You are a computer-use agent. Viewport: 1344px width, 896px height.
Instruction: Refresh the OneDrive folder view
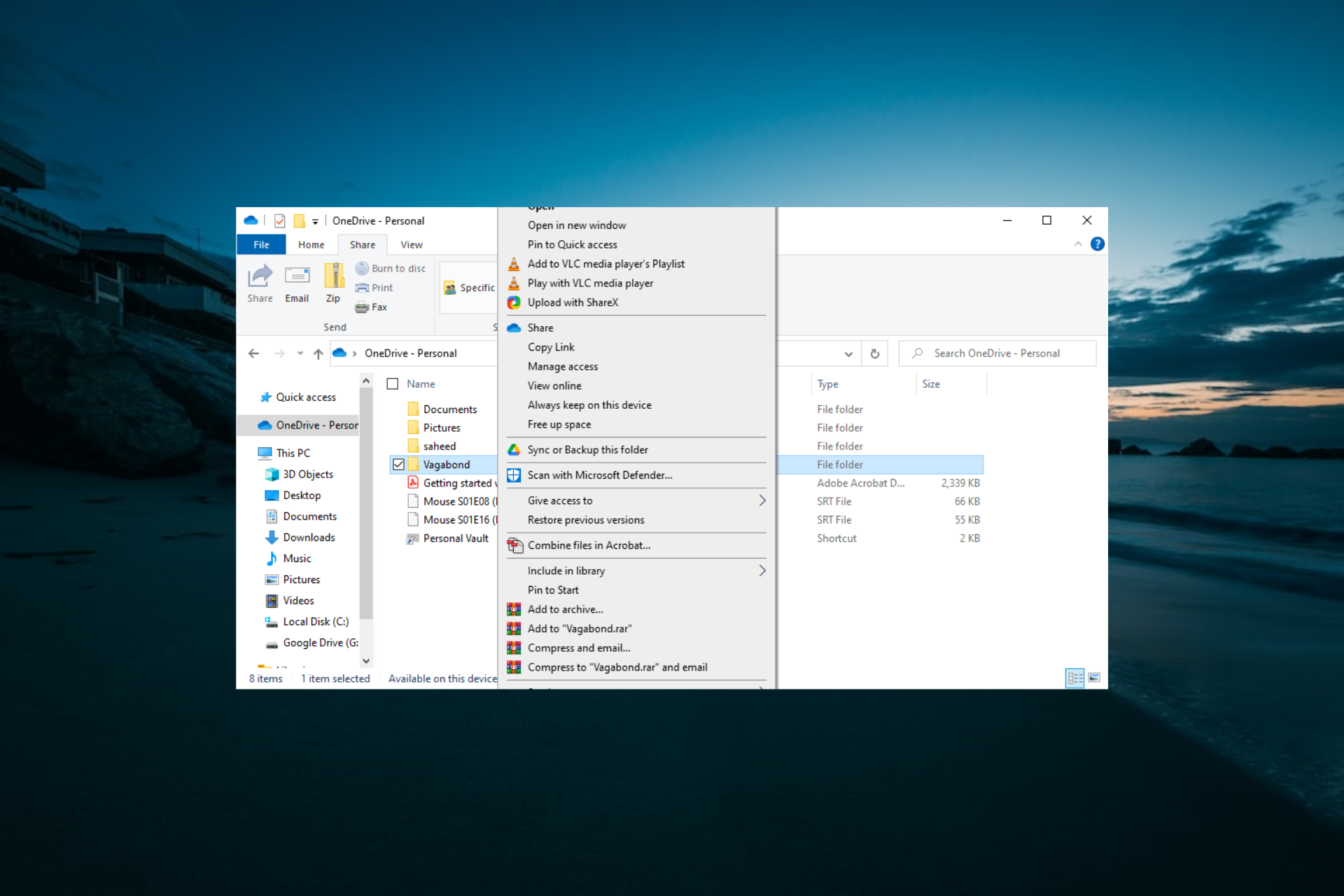875,353
